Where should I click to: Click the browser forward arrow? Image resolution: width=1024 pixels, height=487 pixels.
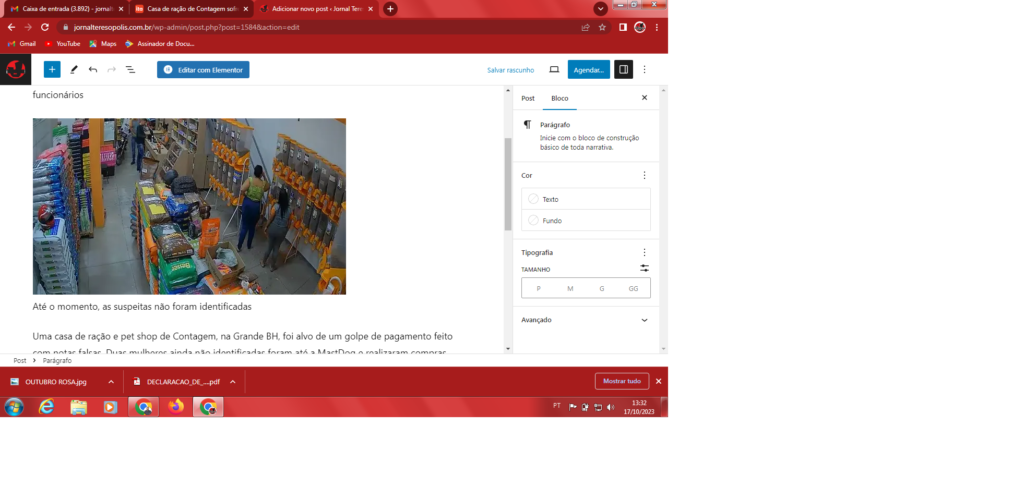28,27
